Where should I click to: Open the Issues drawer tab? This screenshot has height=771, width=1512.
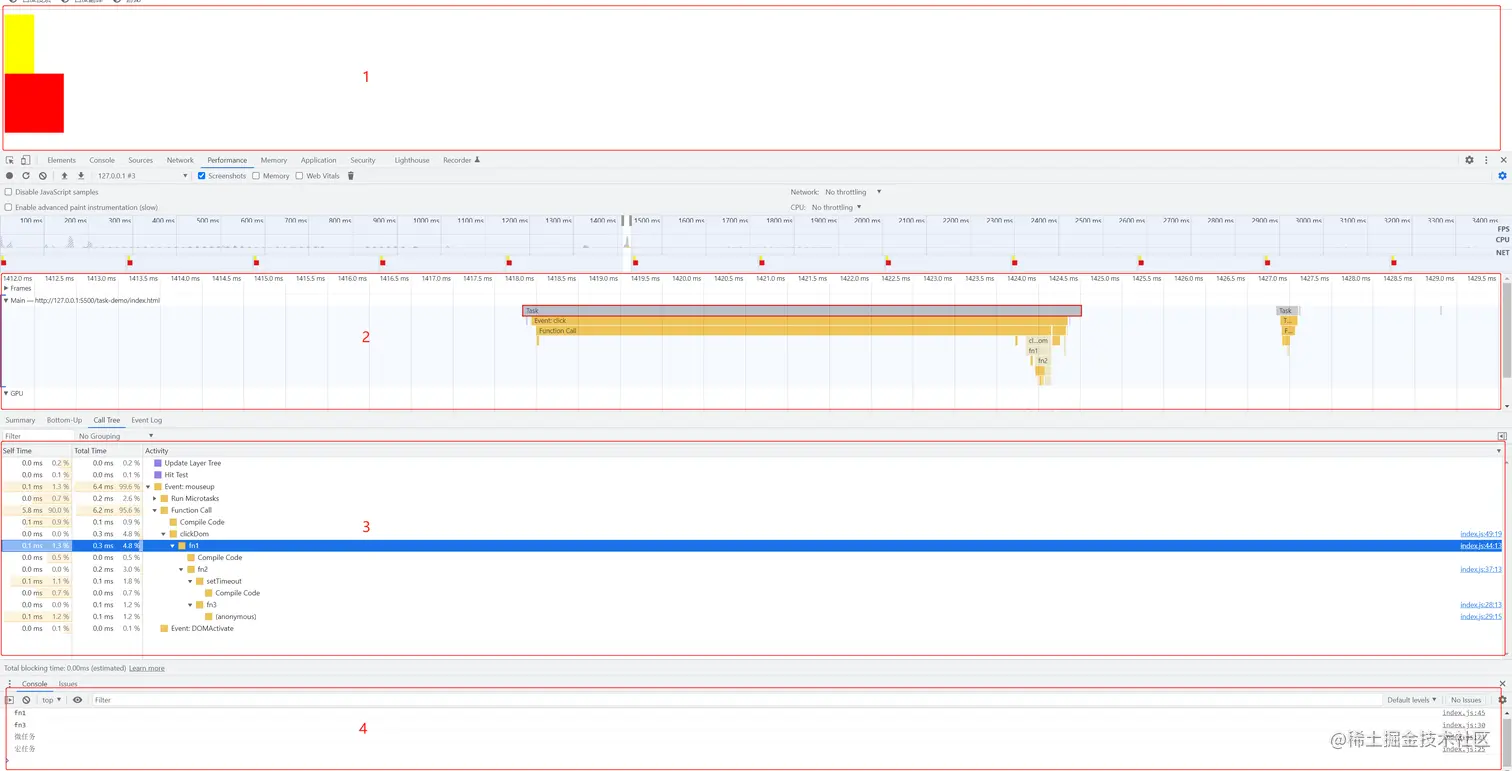coord(68,684)
